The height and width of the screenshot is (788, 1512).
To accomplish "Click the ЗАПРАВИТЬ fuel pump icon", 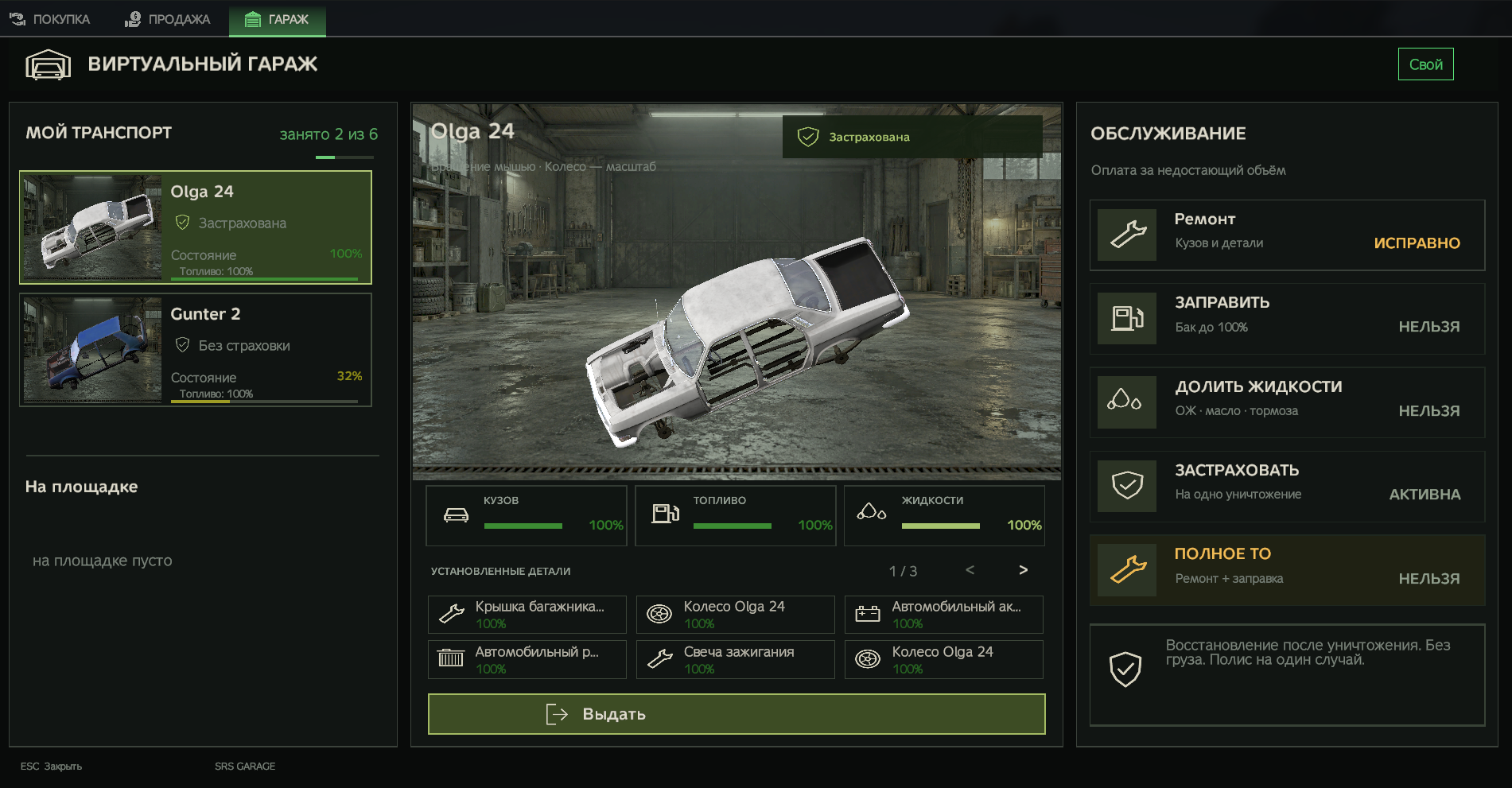I will [1127, 318].
